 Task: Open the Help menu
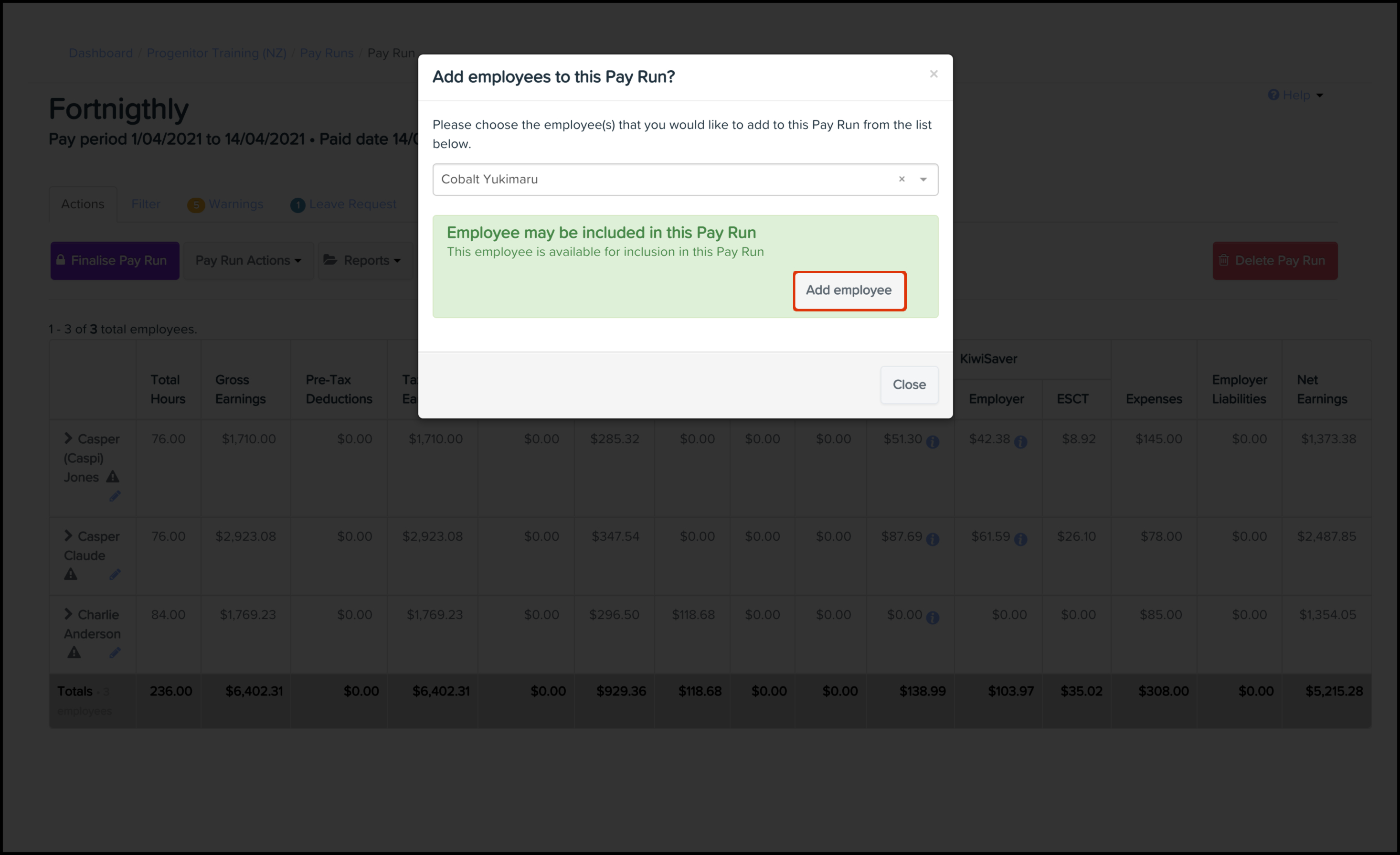(x=1295, y=95)
